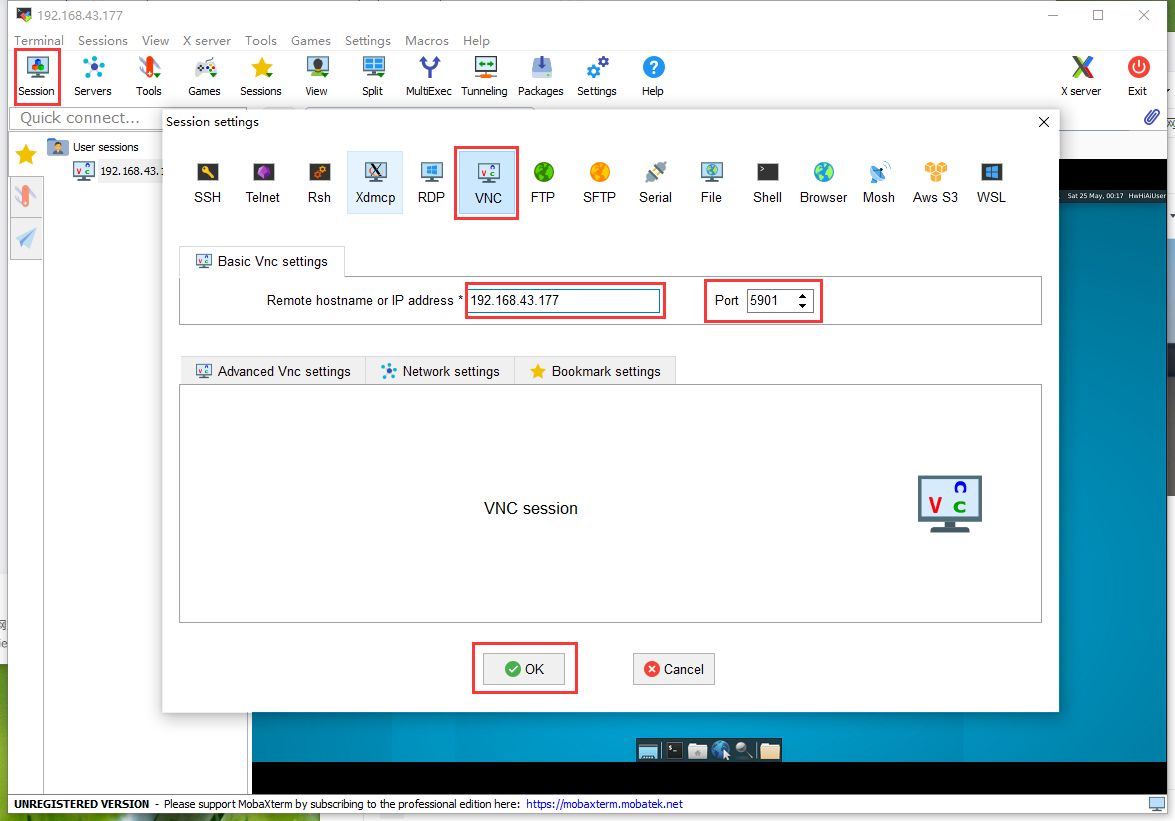The height and width of the screenshot is (821, 1175).
Task: Click the paper plane sidebar icon
Action: 26,238
